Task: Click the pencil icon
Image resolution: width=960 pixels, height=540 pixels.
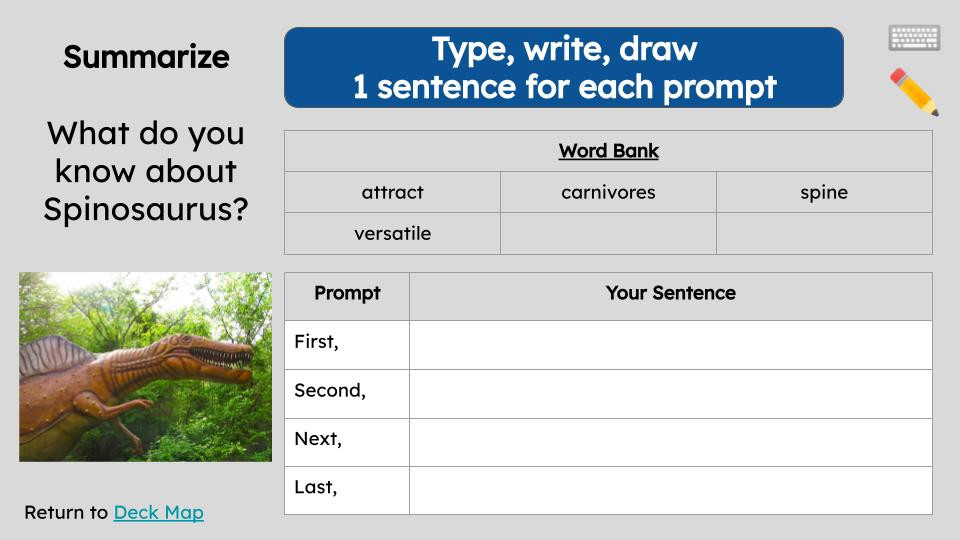Action: click(x=913, y=91)
